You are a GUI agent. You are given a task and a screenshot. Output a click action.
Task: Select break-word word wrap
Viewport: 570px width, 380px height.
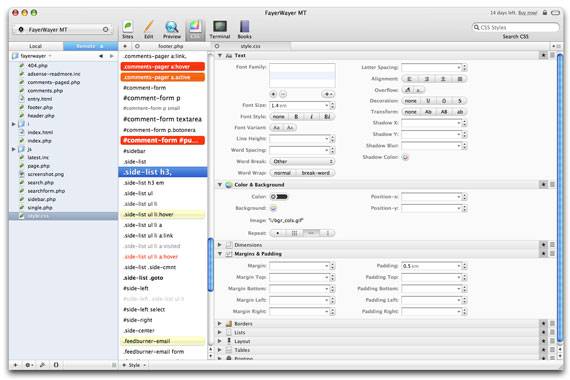coord(316,173)
